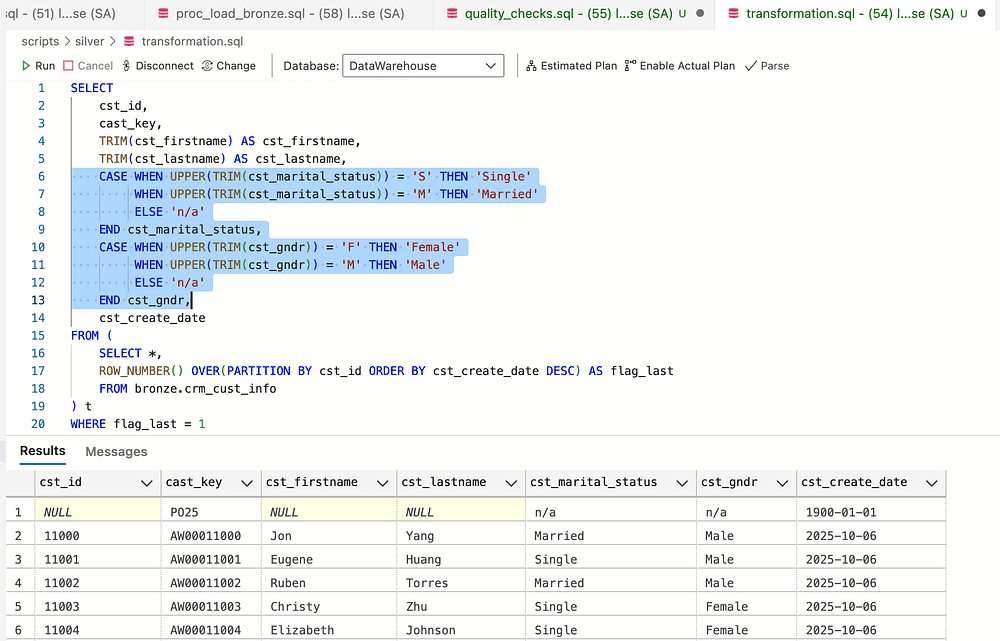Click Change connection icon
1000x641 pixels.
click(x=207, y=66)
